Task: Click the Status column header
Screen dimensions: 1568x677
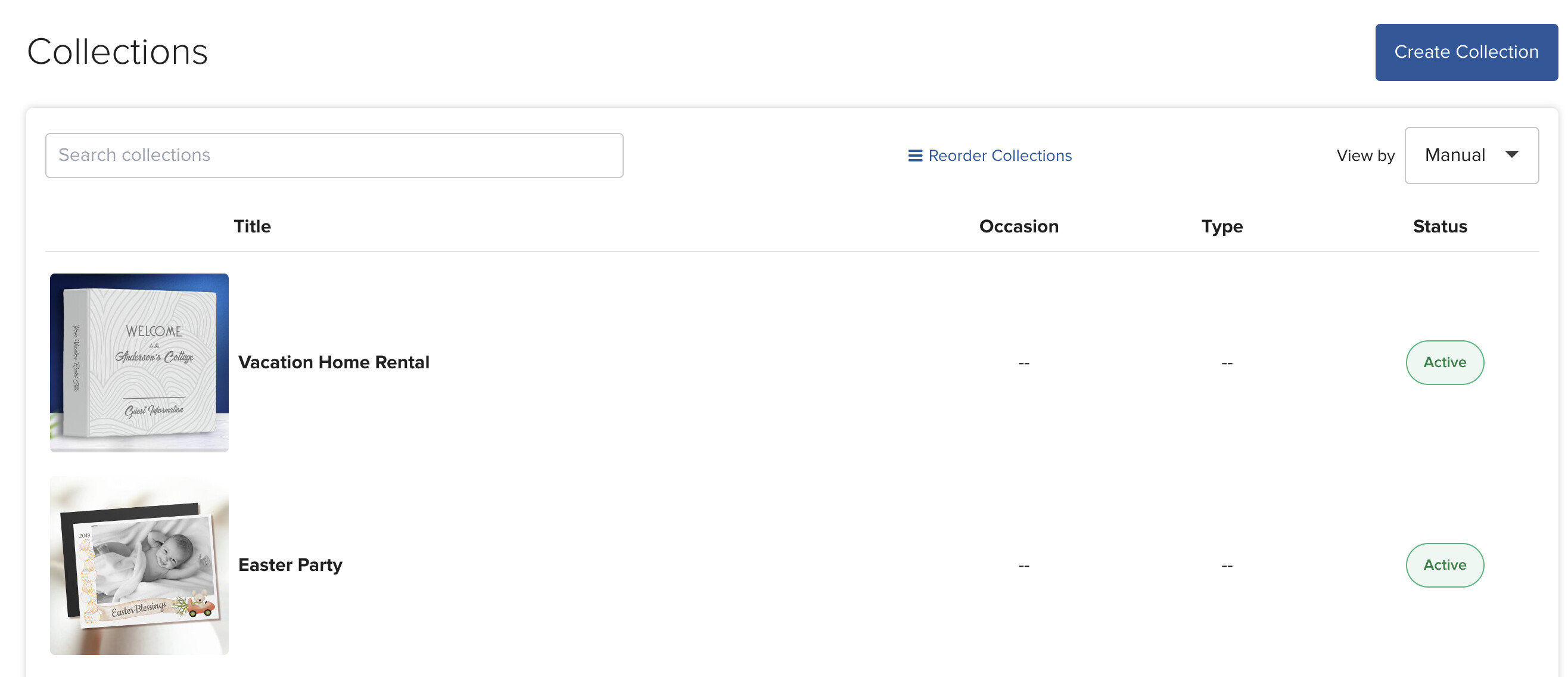Action: pyautogui.click(x=1439, y=226)
